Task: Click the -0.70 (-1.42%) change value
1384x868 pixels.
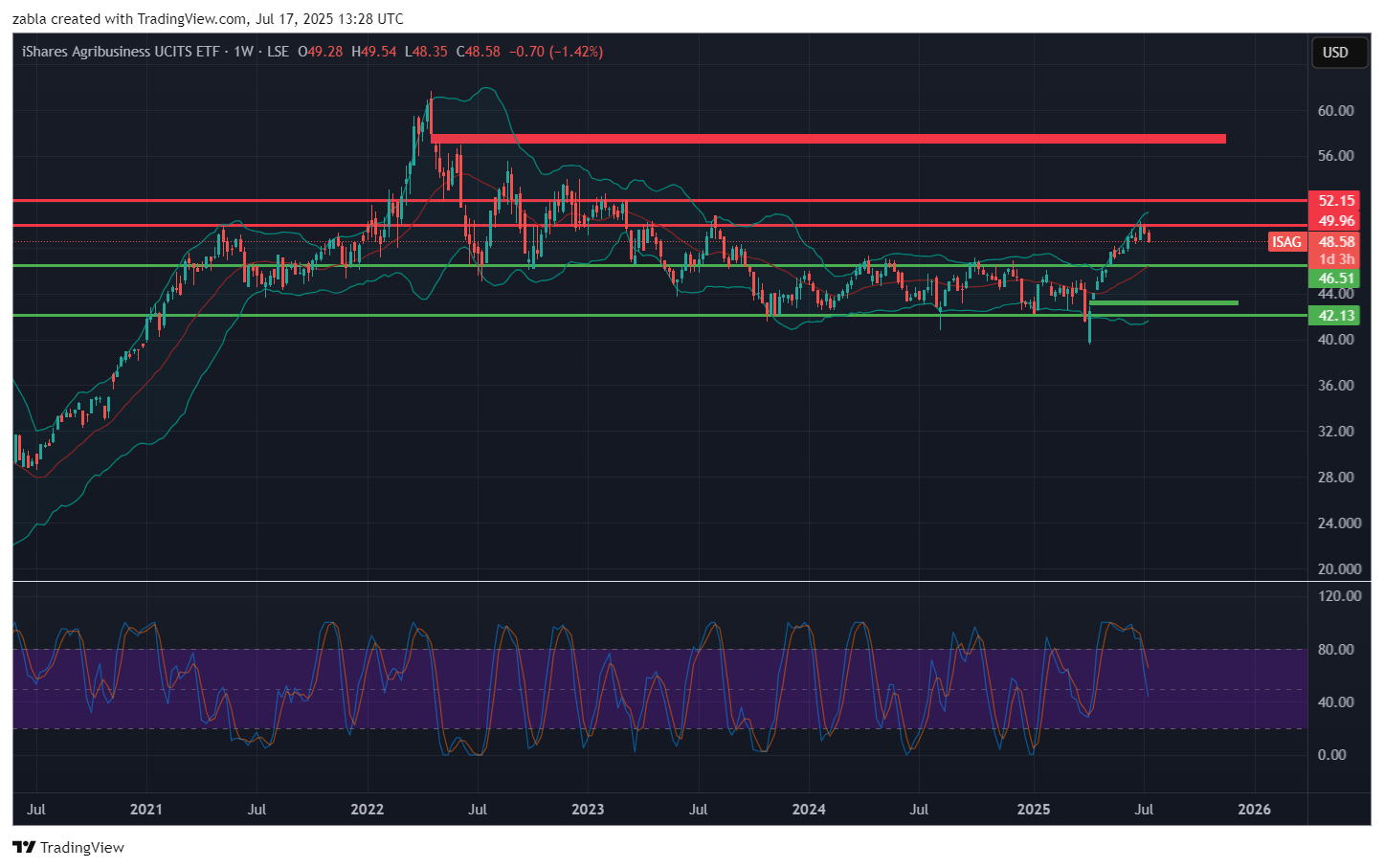Action: [x=555, y=52]
